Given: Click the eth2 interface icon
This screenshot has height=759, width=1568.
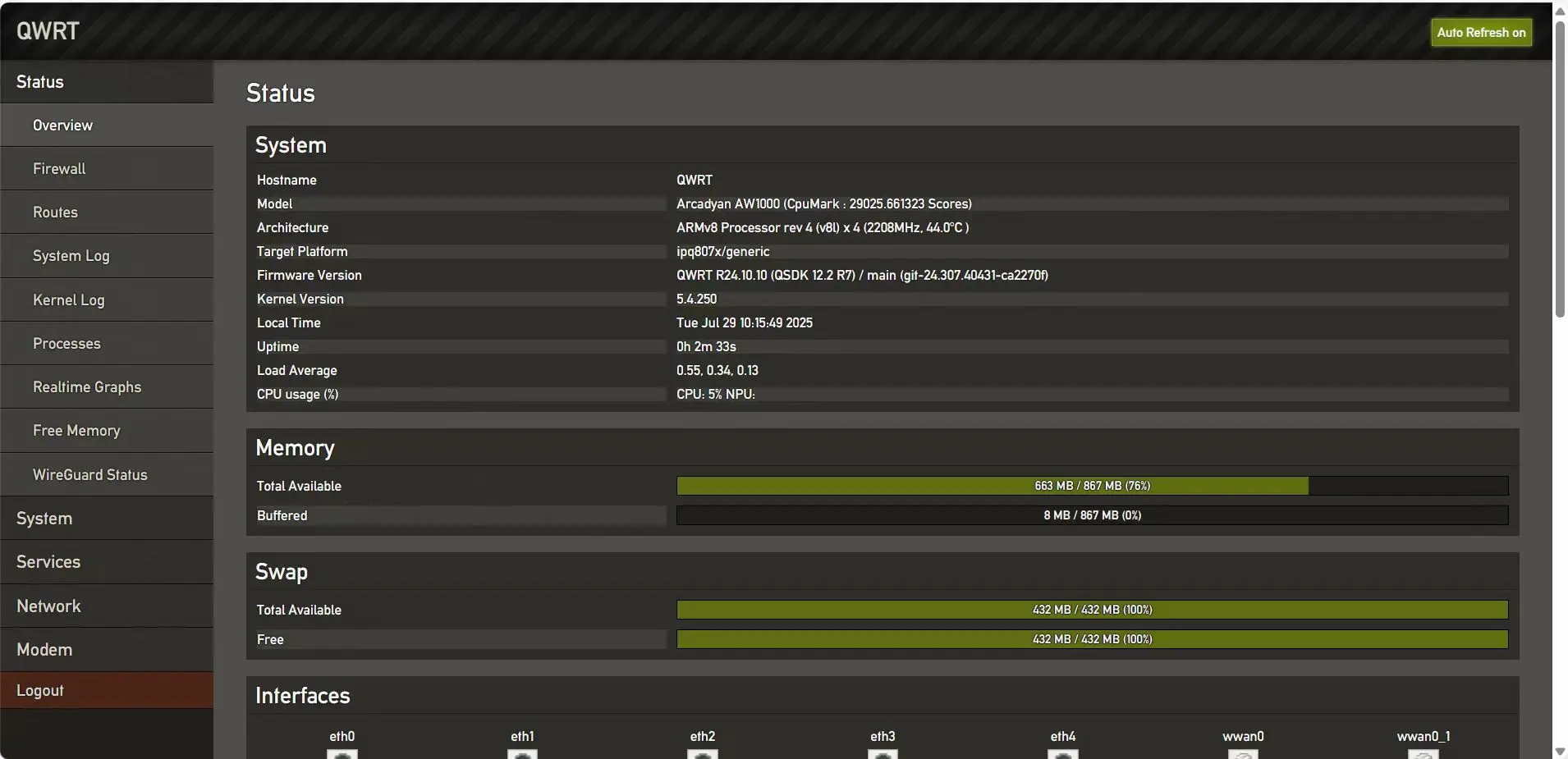Looking at the screenshot, I should tap(702, 753).
